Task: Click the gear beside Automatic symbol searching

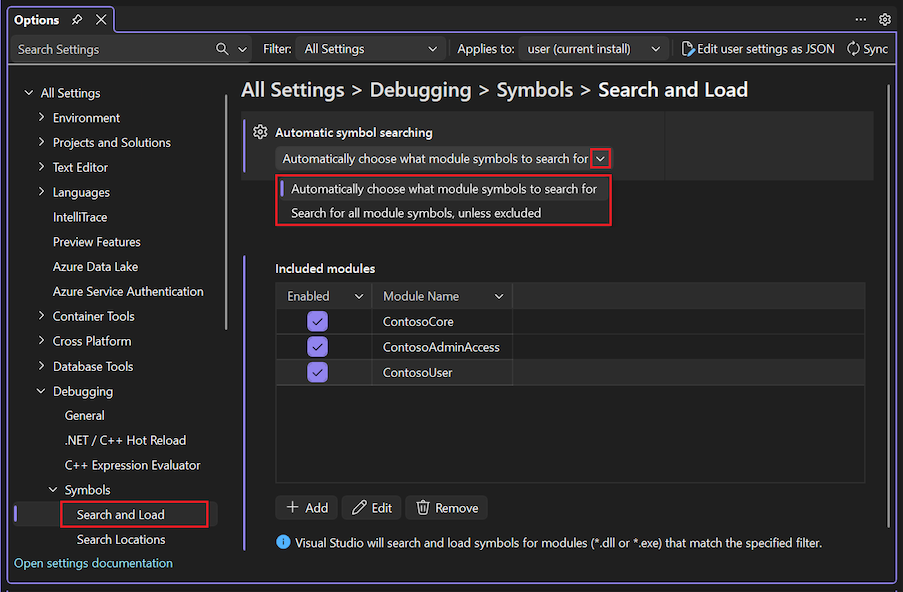Action: coord(258,131)
